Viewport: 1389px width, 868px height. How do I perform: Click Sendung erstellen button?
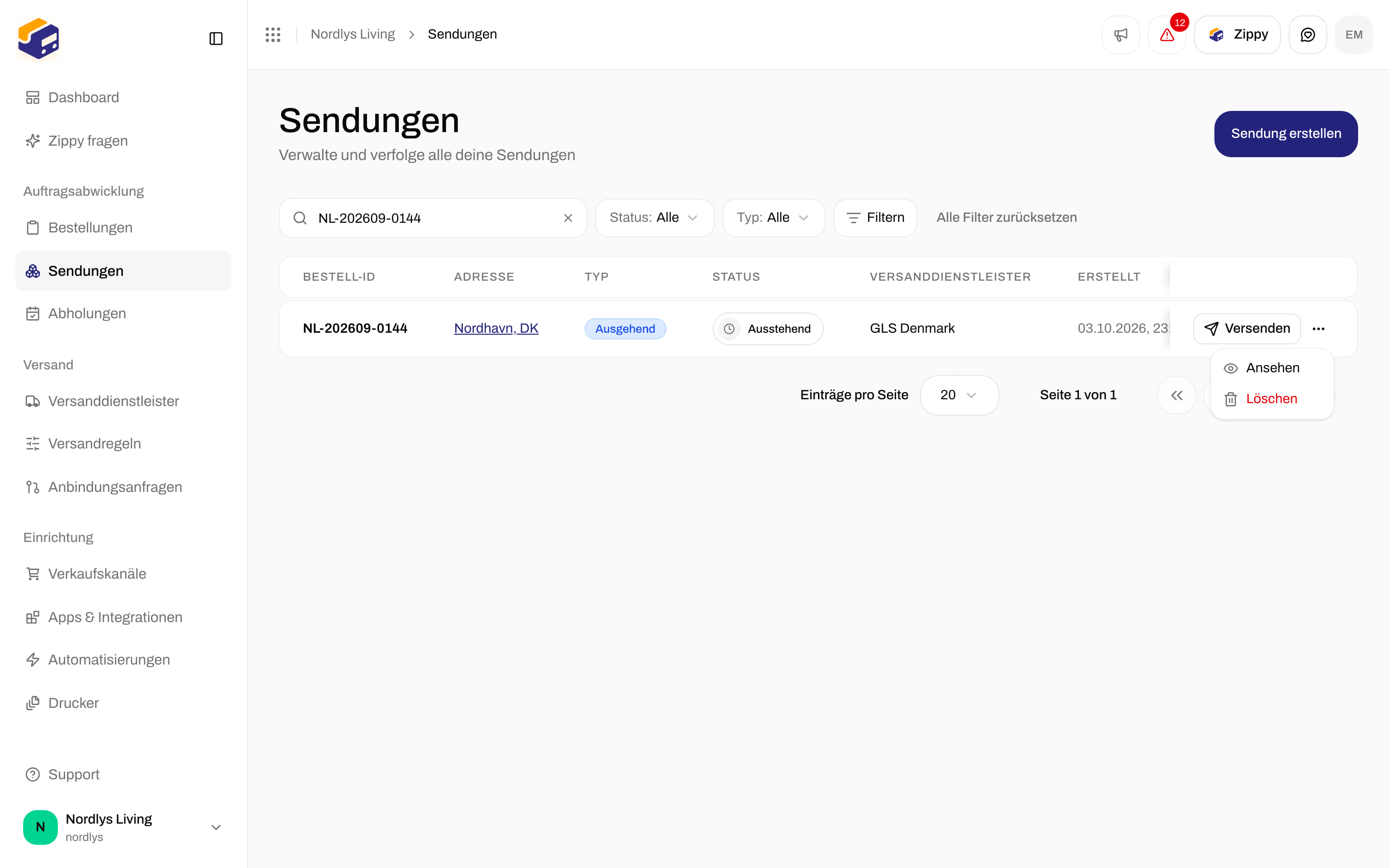tap(1286, 134)
